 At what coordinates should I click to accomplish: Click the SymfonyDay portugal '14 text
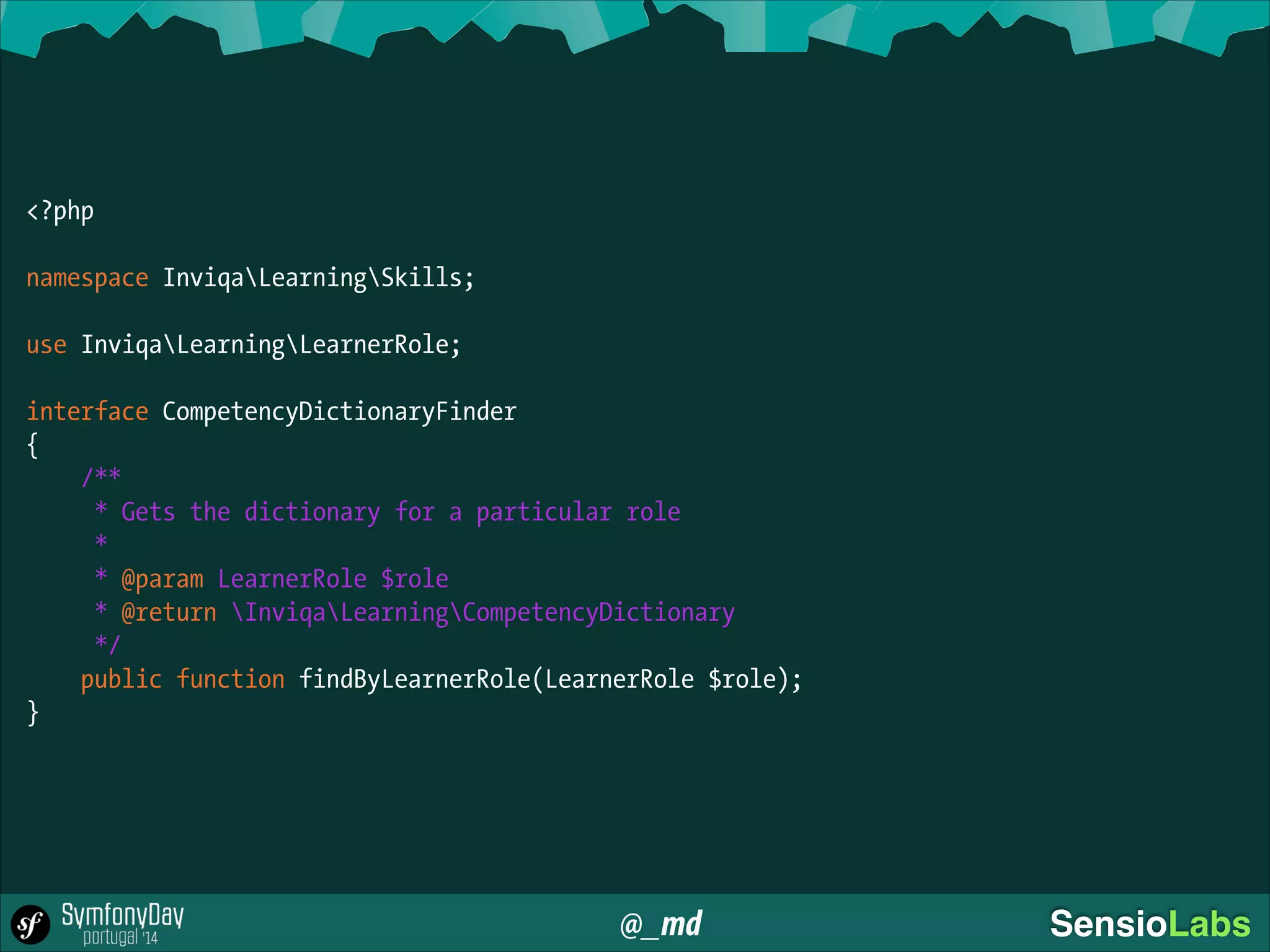tap(123, 923)
